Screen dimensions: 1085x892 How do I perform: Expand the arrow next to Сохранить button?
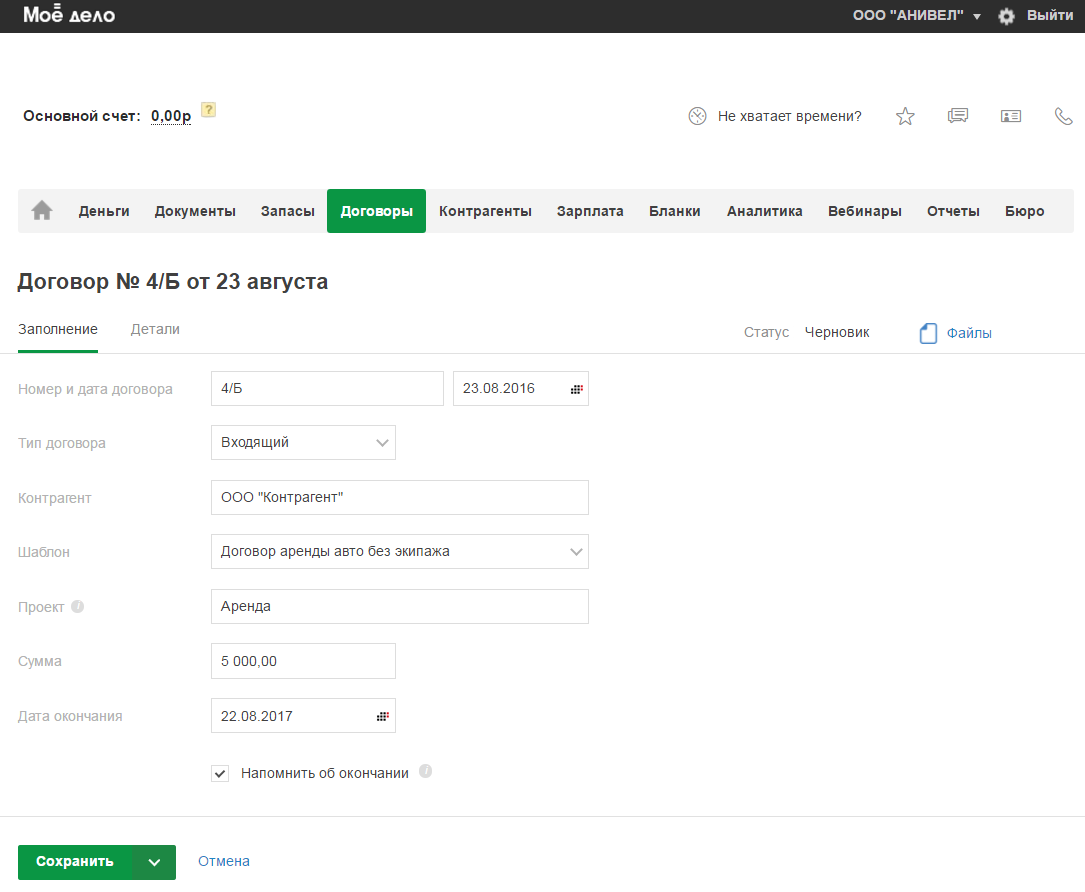pyautogui.click(x=154, y=862)
